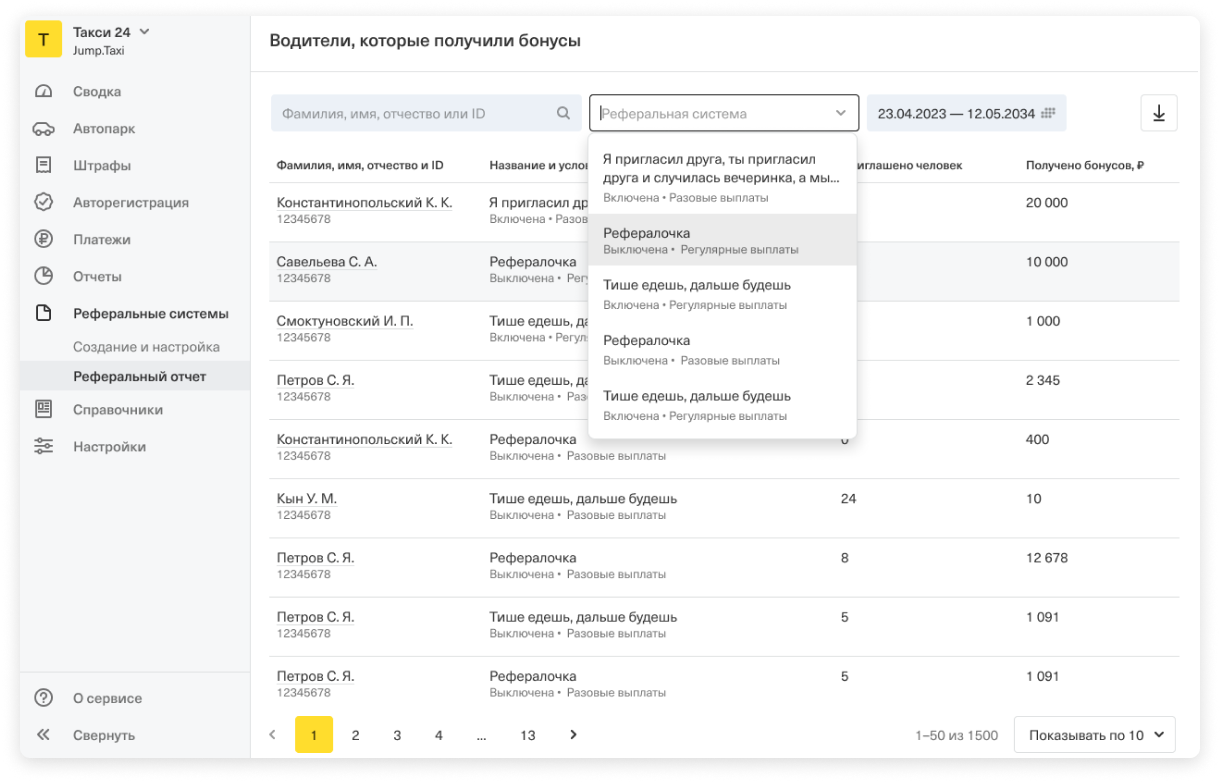Open Отчеты via the pie chart icon
The image size is (1220, 782).
click(43, 276)
